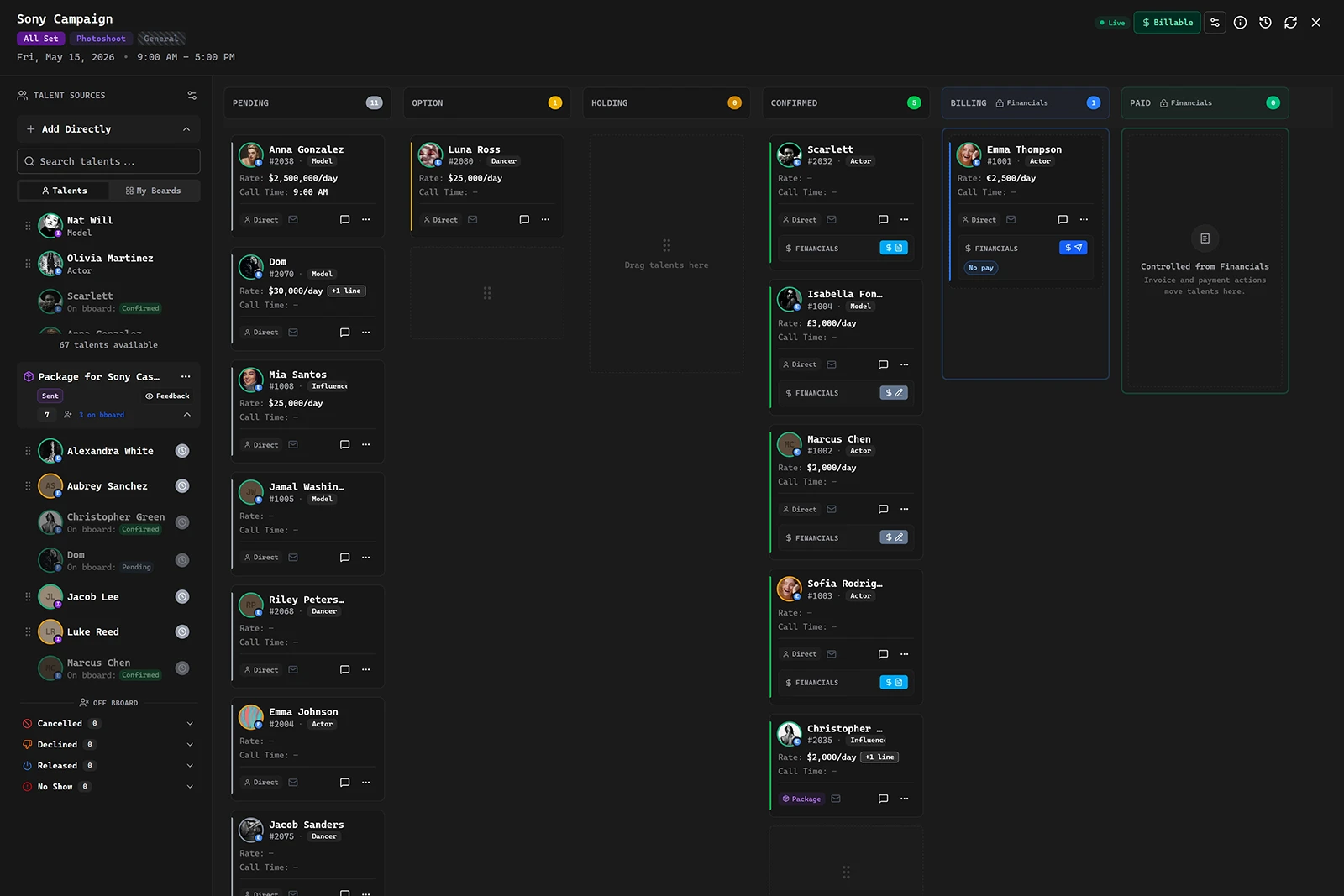1344x896 pixels.
Task: Open Talent Sources filter settings icon
Action: click(192, 96)
